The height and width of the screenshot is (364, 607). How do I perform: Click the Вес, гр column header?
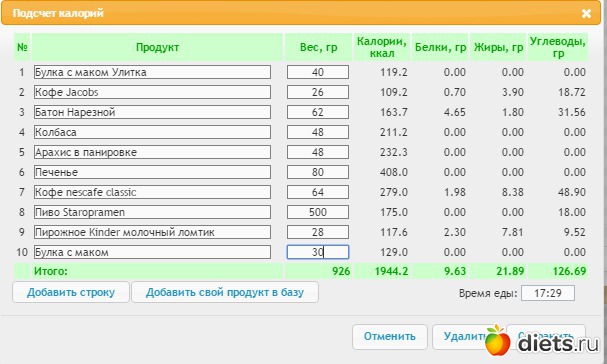point(319,47)
